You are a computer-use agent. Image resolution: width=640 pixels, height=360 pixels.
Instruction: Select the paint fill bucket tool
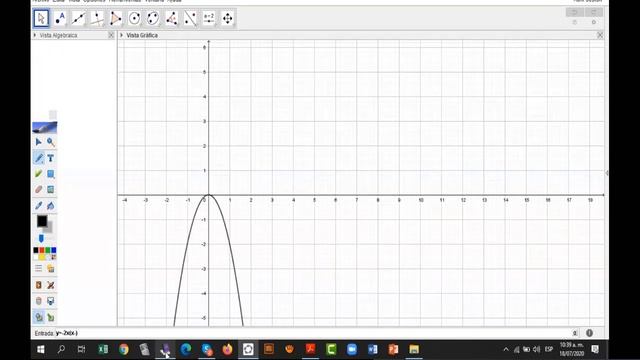tap(51, 205)
